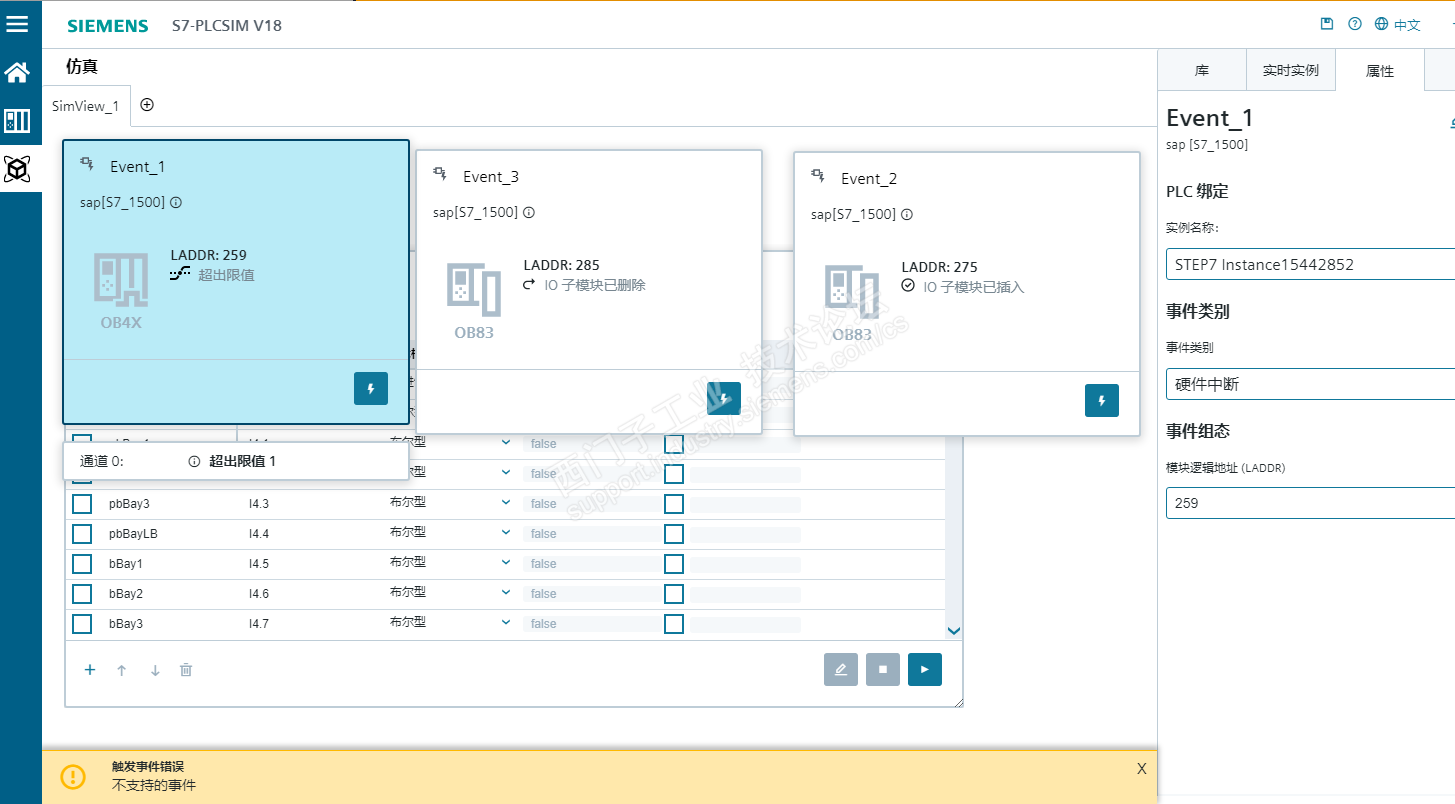Click the info icon beside sap[S7_1500] on Event_1
Viewport: 1455px width, 804px height.
point(176,202)
